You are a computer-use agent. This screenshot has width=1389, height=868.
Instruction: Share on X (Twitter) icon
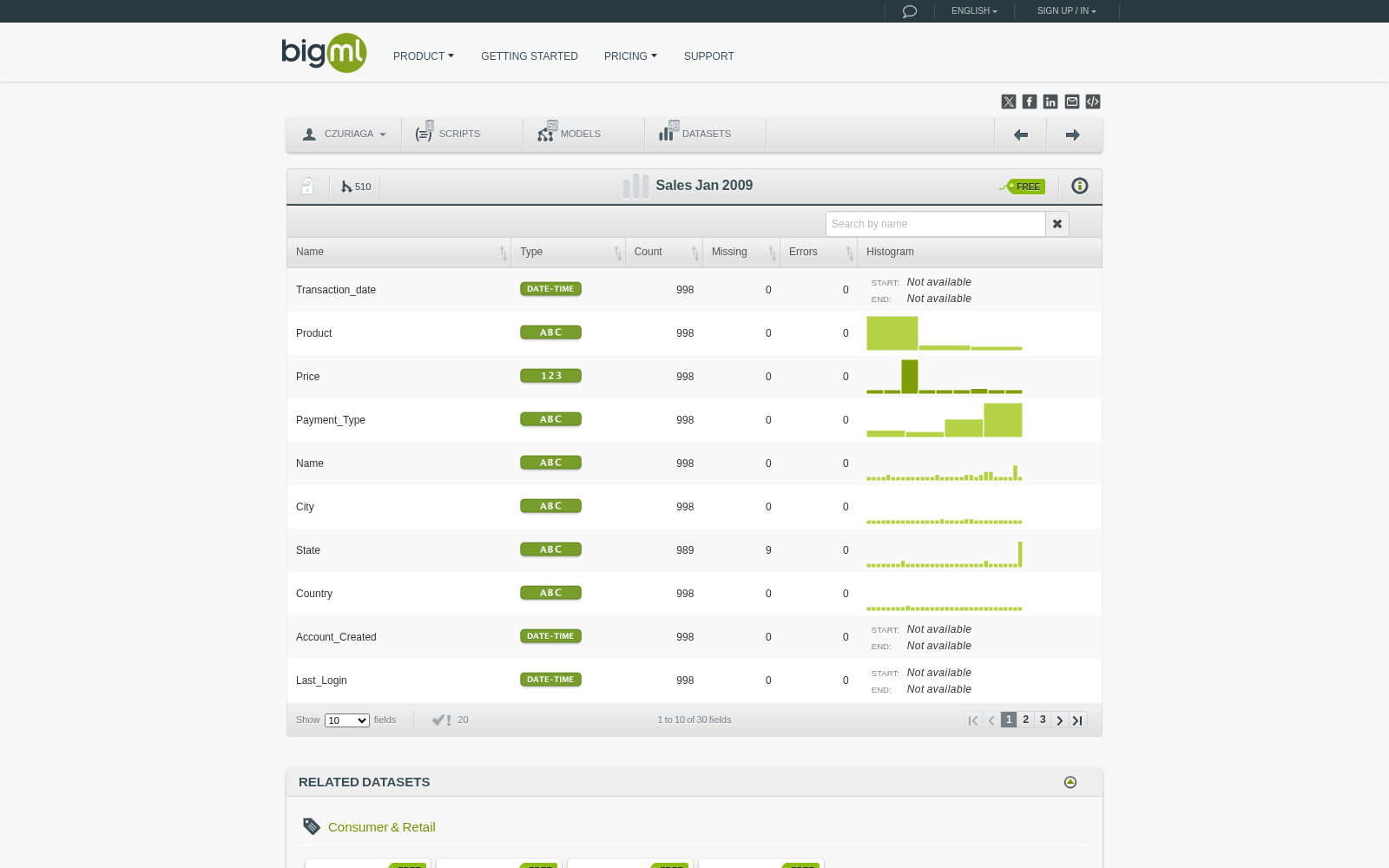(x=1009, y=102)
